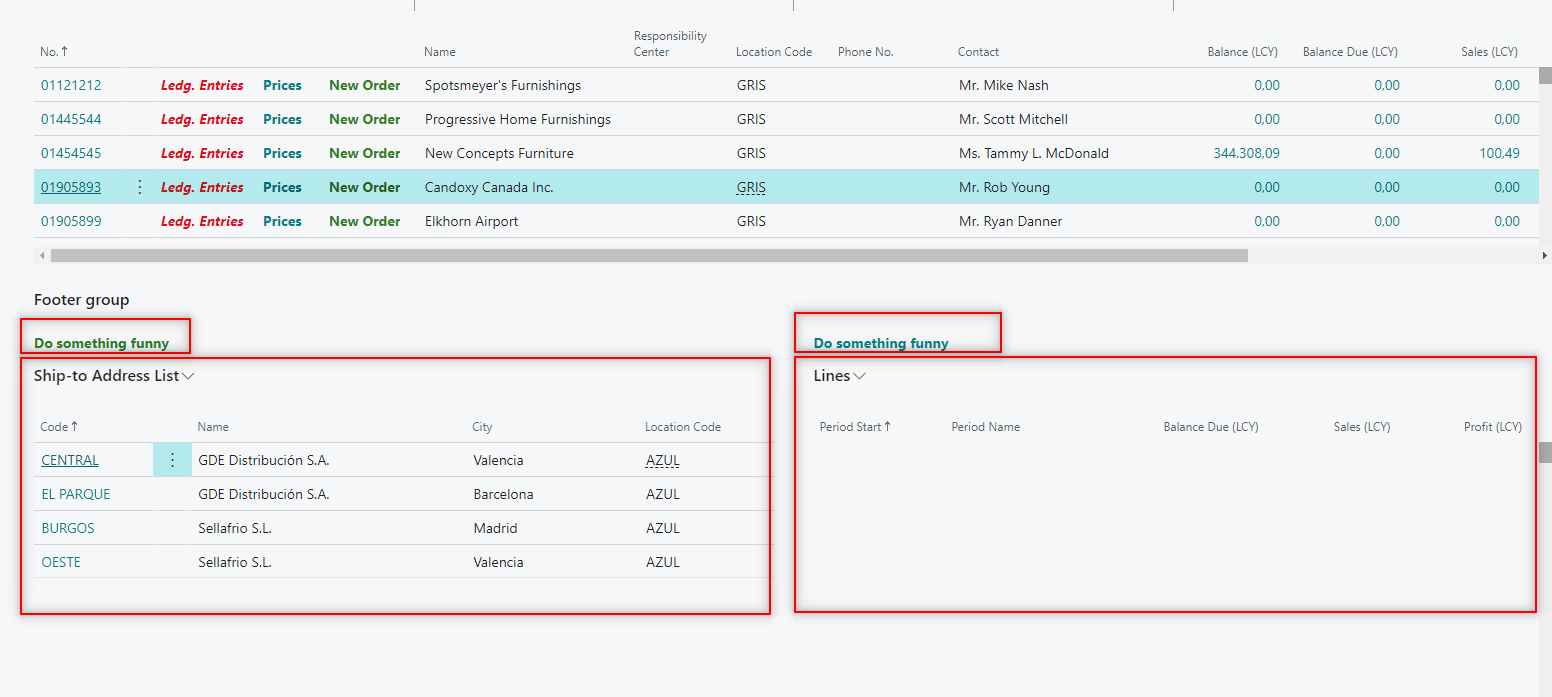Open Ledg. Entries for Elkhorn Airport
The image size is (1552, 697).
point(202,220)
